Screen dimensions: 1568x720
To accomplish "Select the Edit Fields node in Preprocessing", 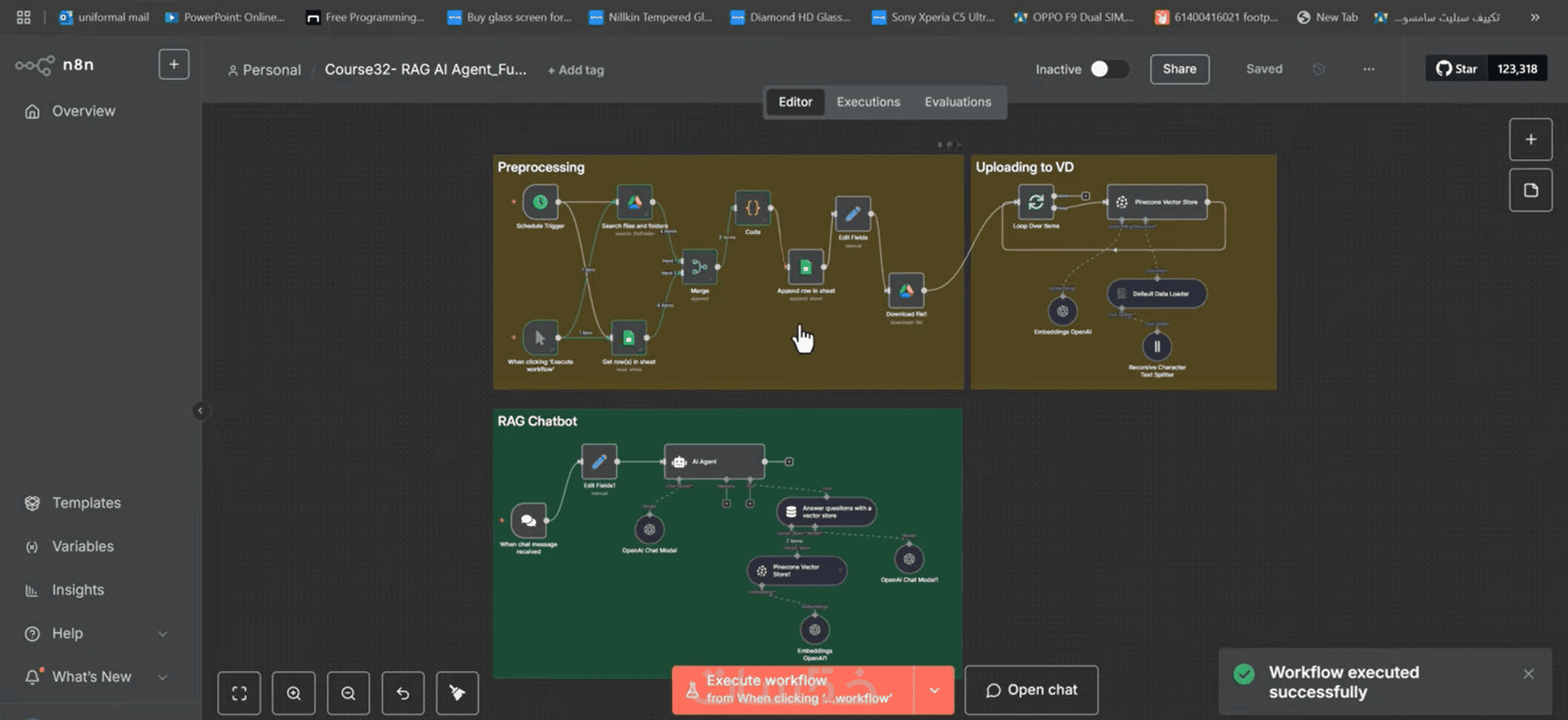I will pos(853,214).
